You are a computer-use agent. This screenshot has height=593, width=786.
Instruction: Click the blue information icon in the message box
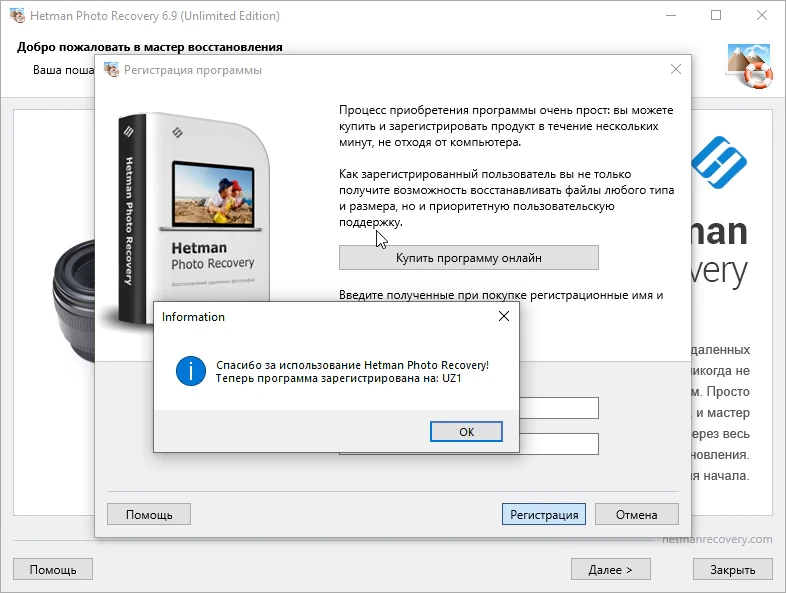pos(190,371)
